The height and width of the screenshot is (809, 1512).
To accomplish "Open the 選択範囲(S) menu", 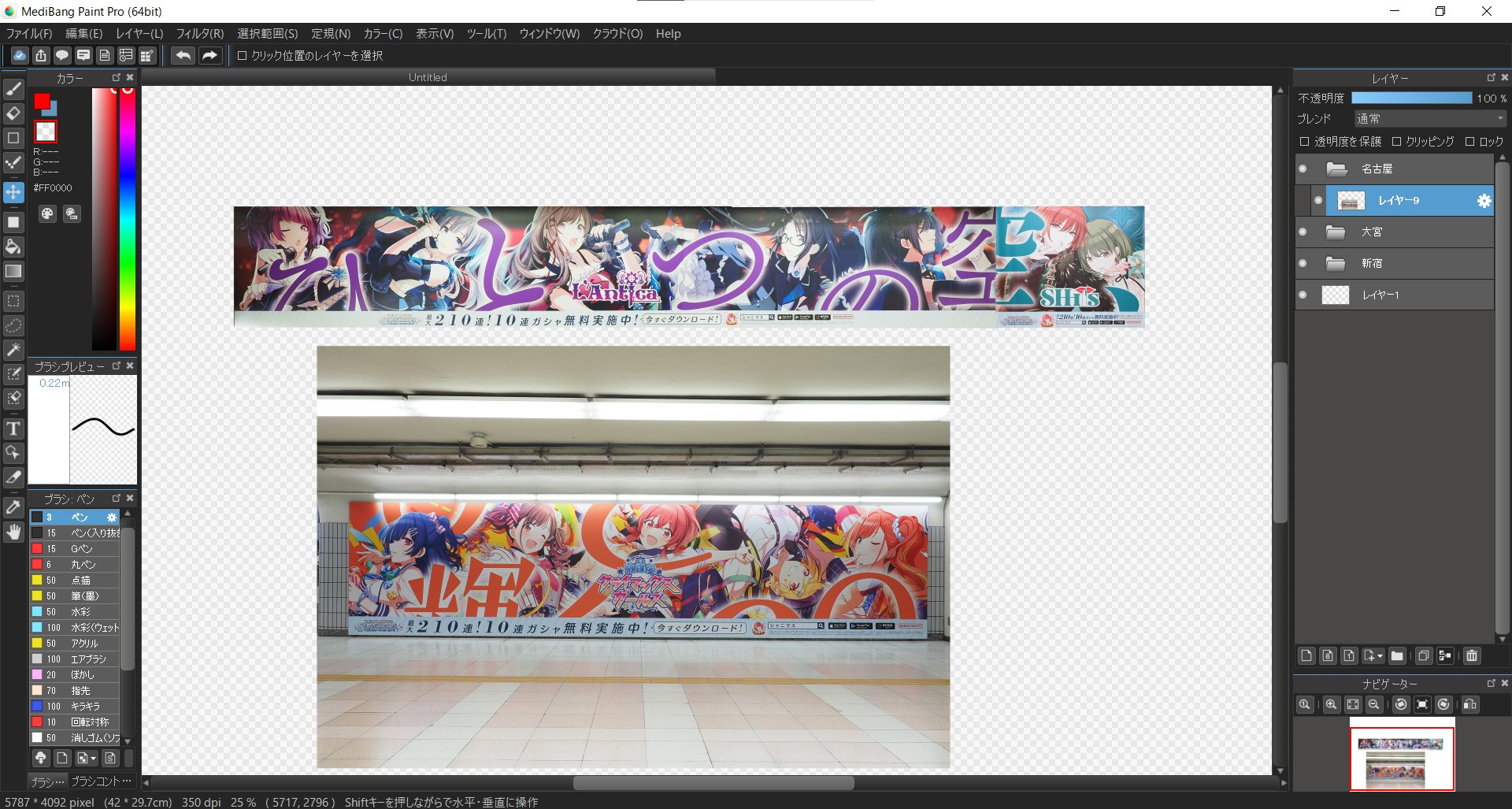I will click(x=268, y=34).
